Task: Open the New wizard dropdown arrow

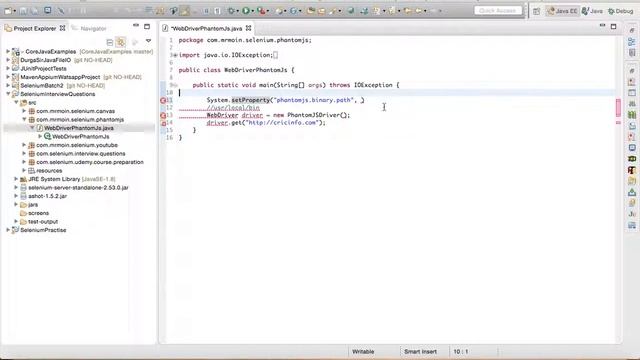Action: pos(14,11)
